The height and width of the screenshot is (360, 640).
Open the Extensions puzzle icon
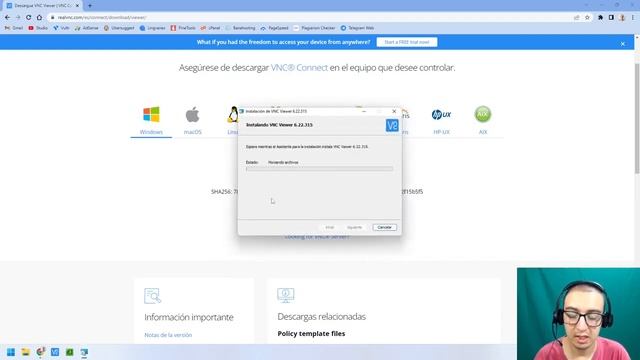[x=600, y=18]
